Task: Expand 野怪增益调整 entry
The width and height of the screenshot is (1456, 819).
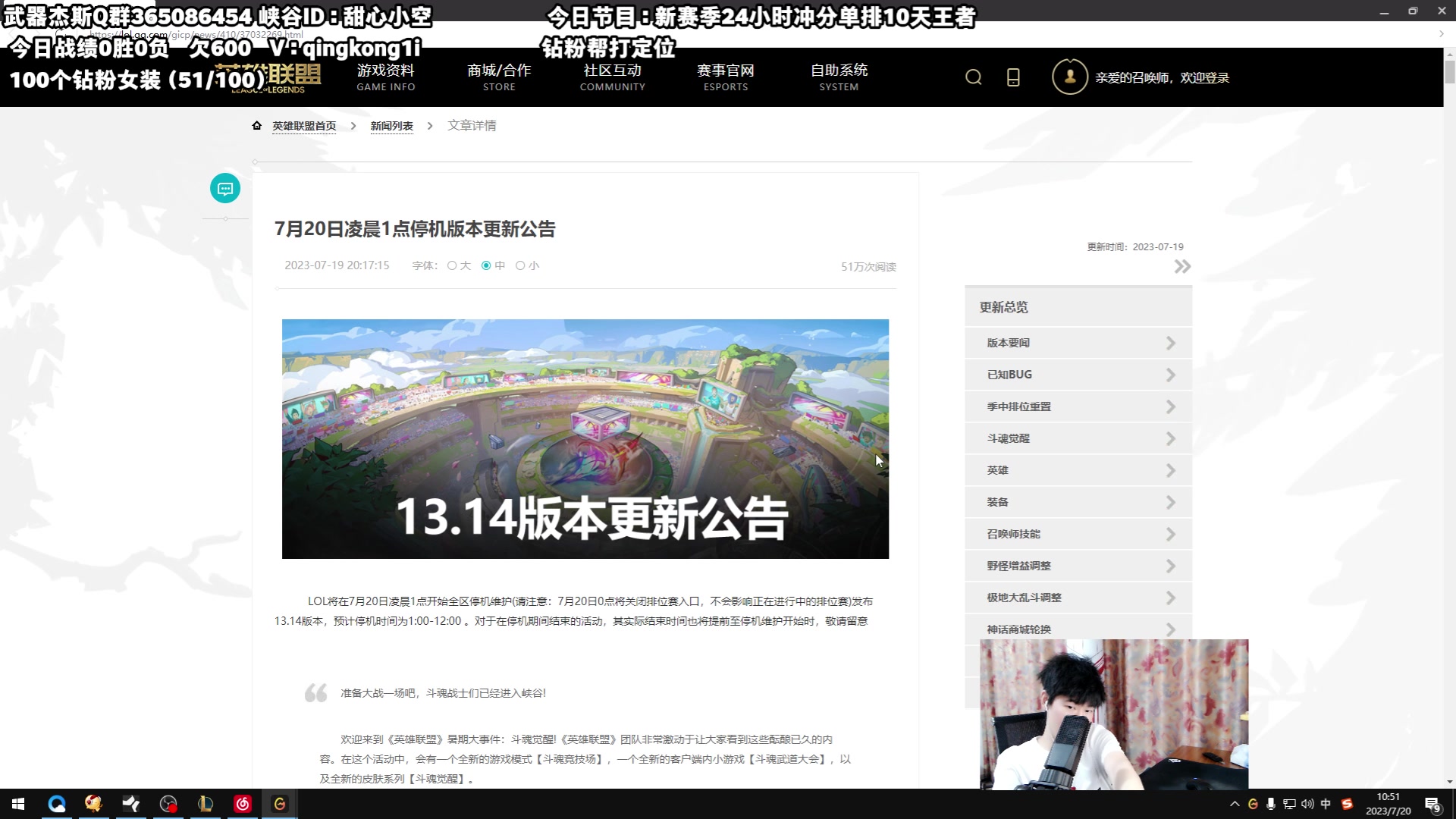Action: point(1078,566)
